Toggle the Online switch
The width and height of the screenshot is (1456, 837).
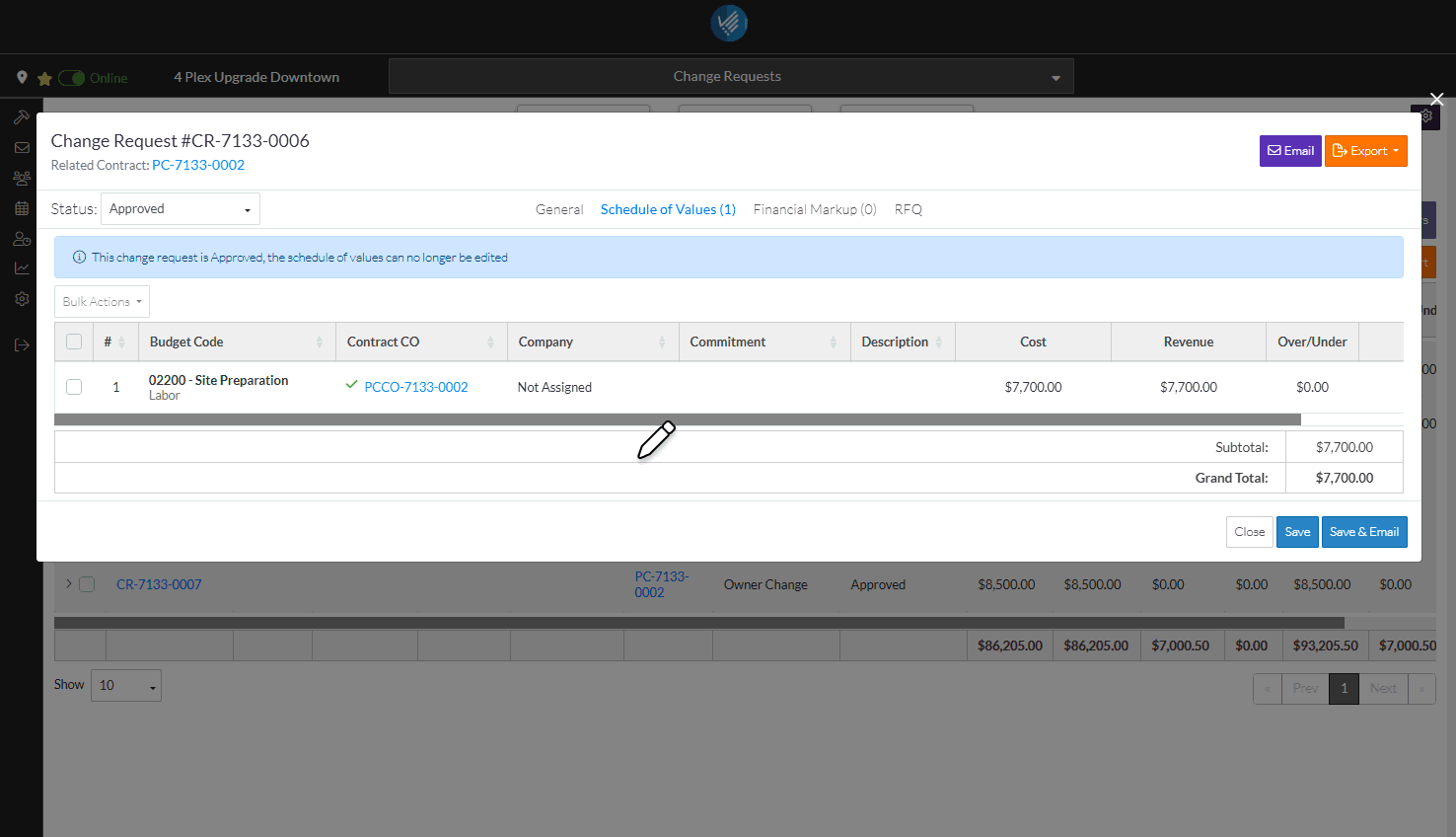pos(72,78)
